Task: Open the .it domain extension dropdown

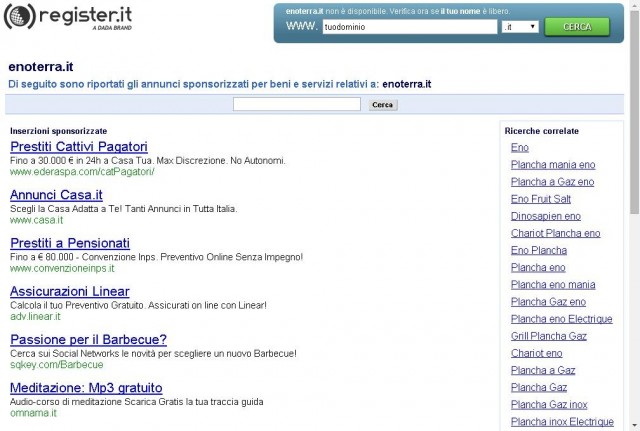Action: click(x=520, y=27)
